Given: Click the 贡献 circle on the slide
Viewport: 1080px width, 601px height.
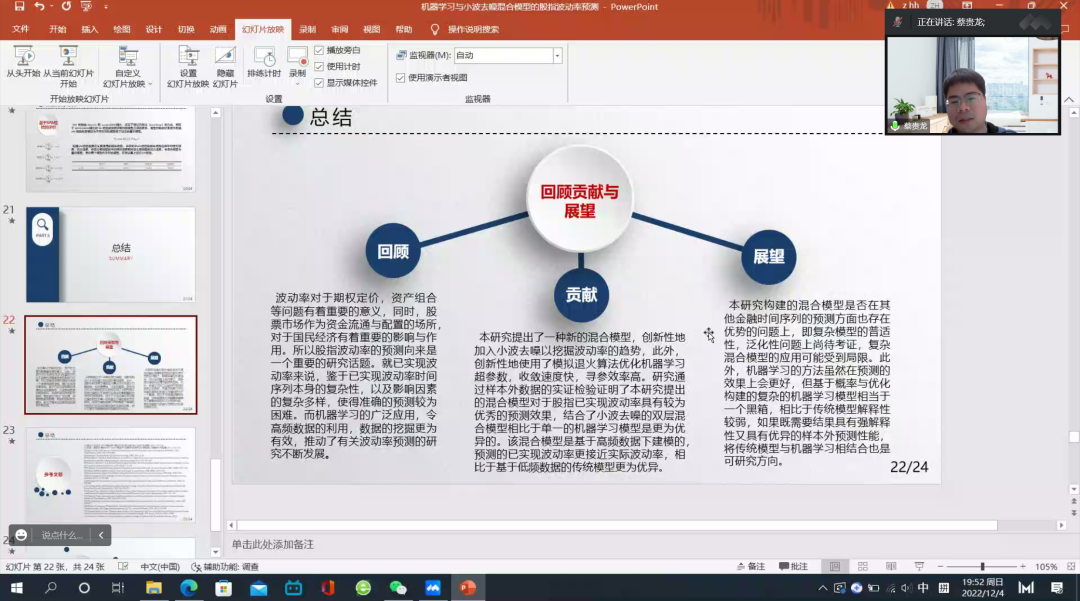Looking at the screenshot, I should [581, 295].
